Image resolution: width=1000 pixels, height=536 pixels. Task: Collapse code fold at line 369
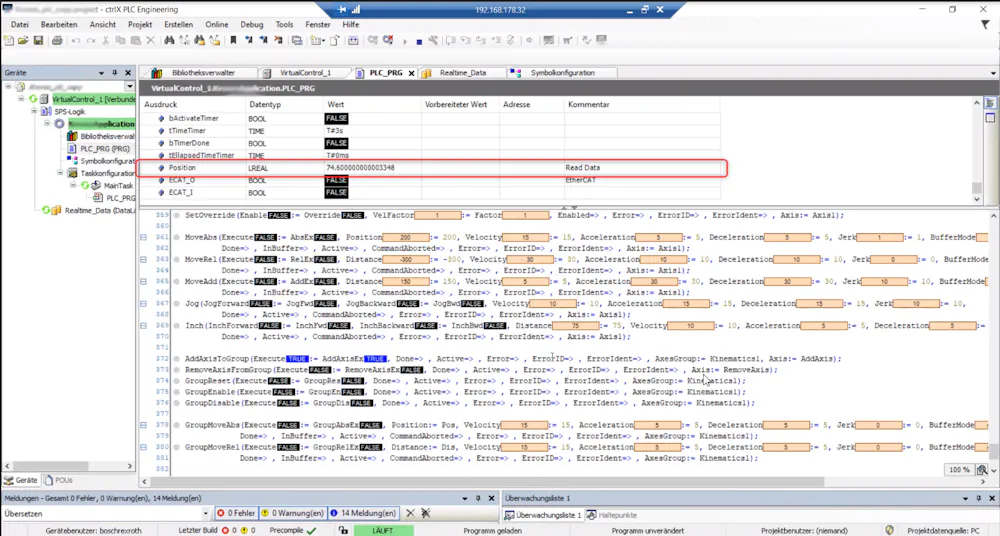tap(143, 326)
